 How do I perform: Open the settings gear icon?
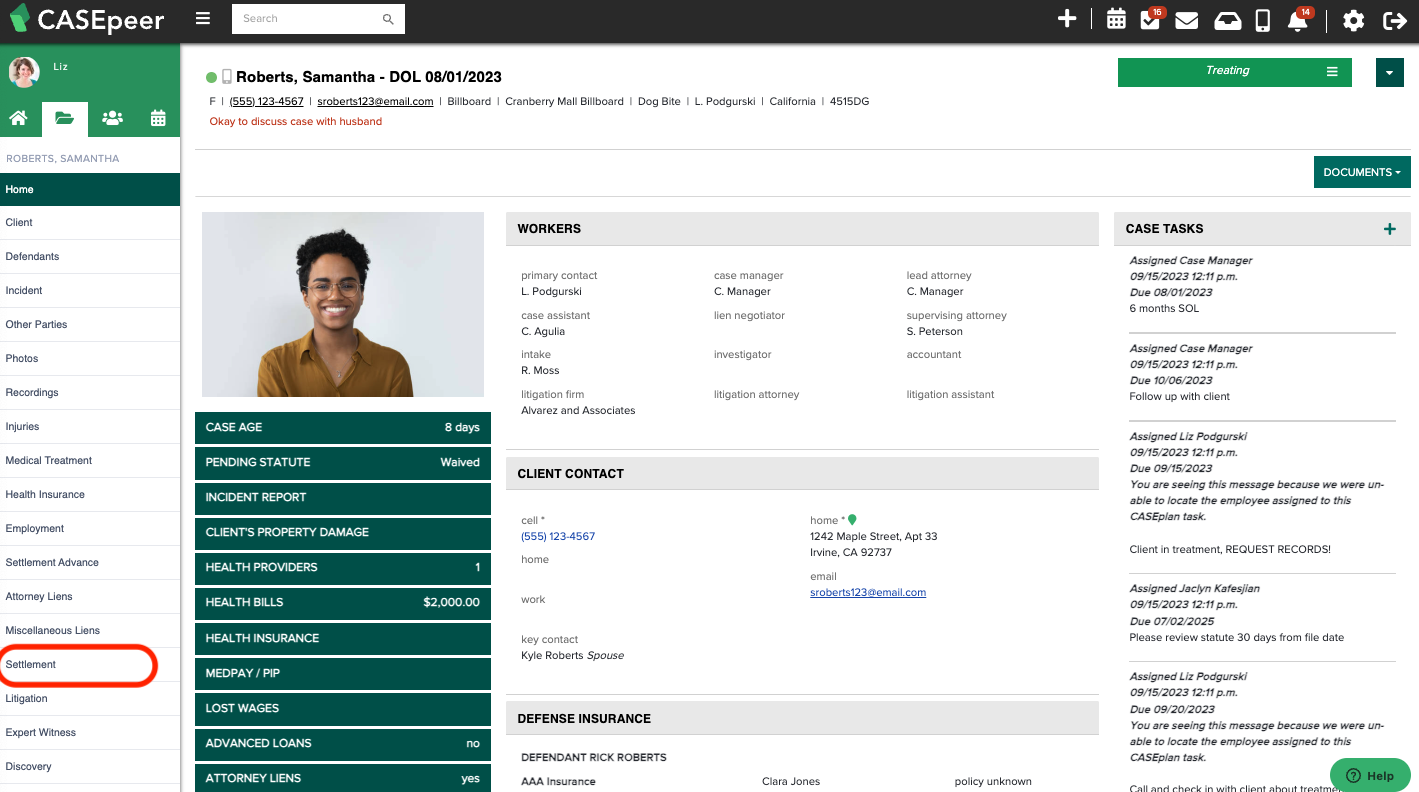[x=1353, y=20]
